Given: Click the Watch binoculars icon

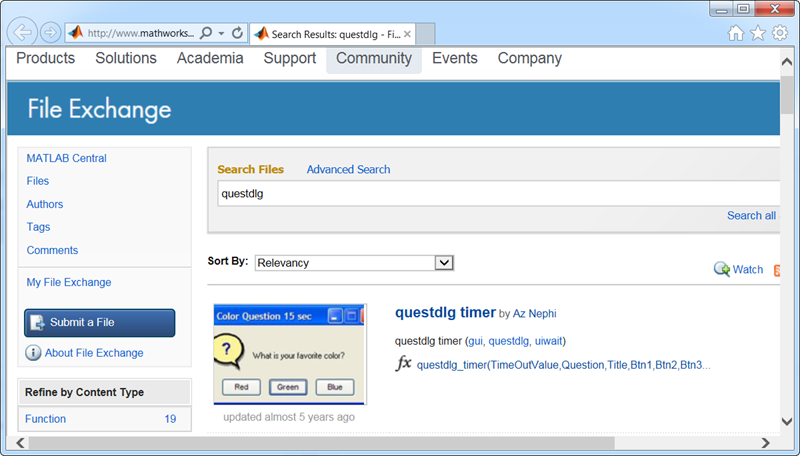Looking at the screenshot, I should click(x=721, y=269).
